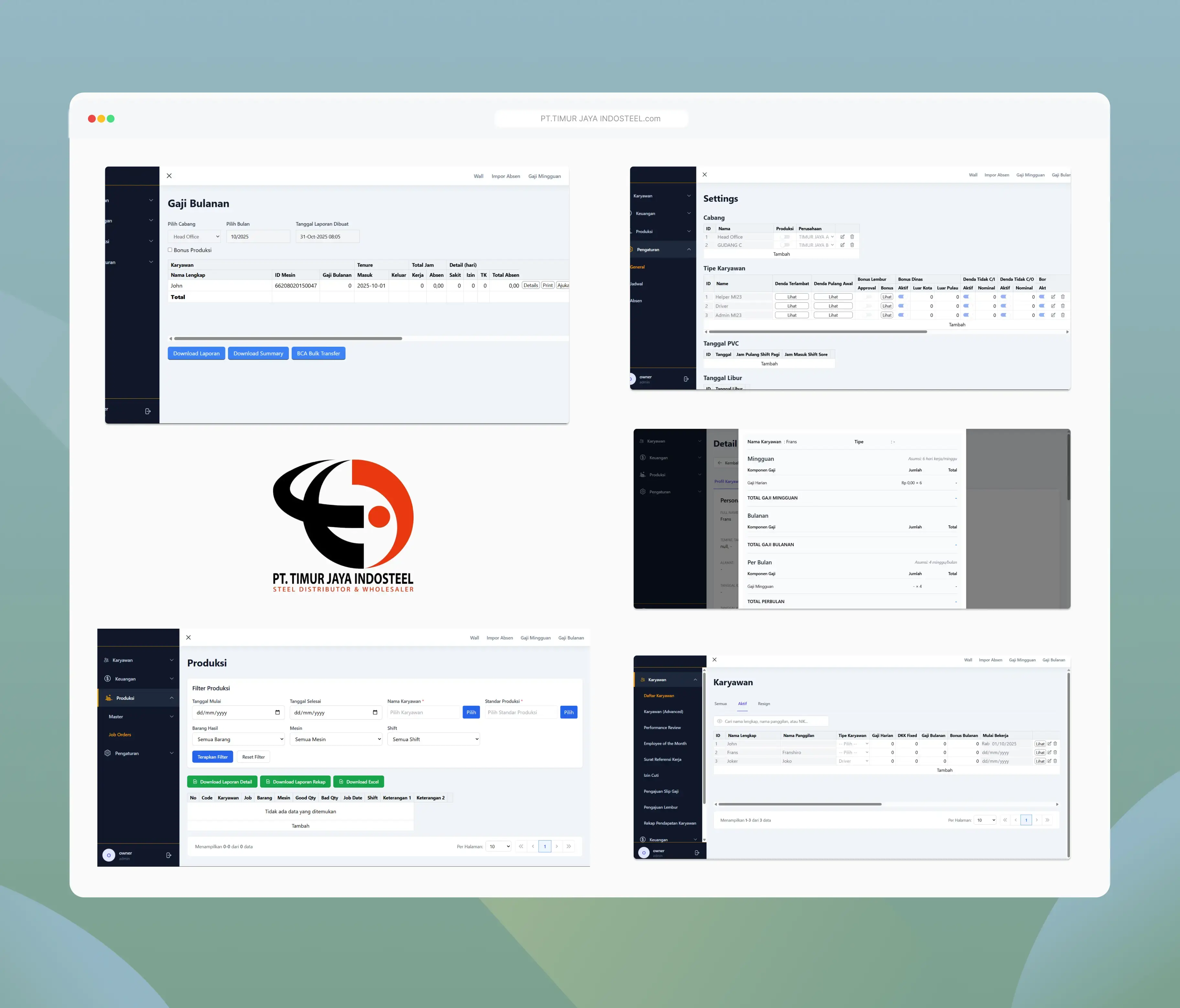This screenshot has height=1008, width=1180.
Task: Click the Gaji Bulanan horizontal scrollbar
Action: coord(288,339)
